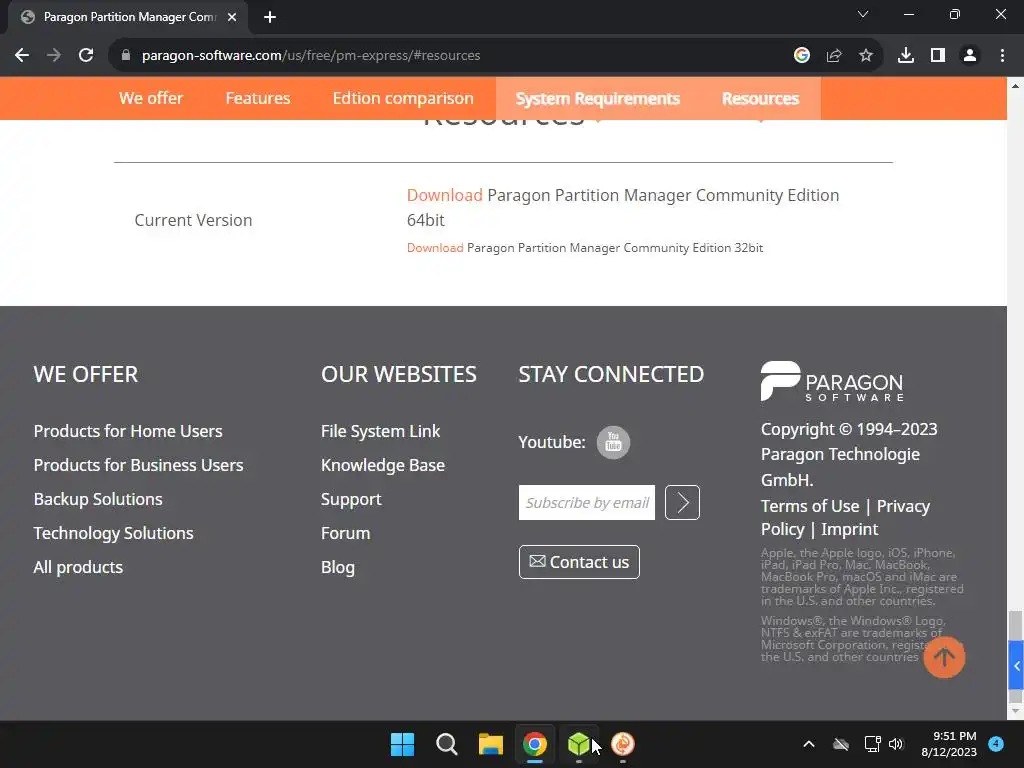Viewport: 1024px width, 768px height.
Task: Reload the current page
Action: (x=86, y=56)
